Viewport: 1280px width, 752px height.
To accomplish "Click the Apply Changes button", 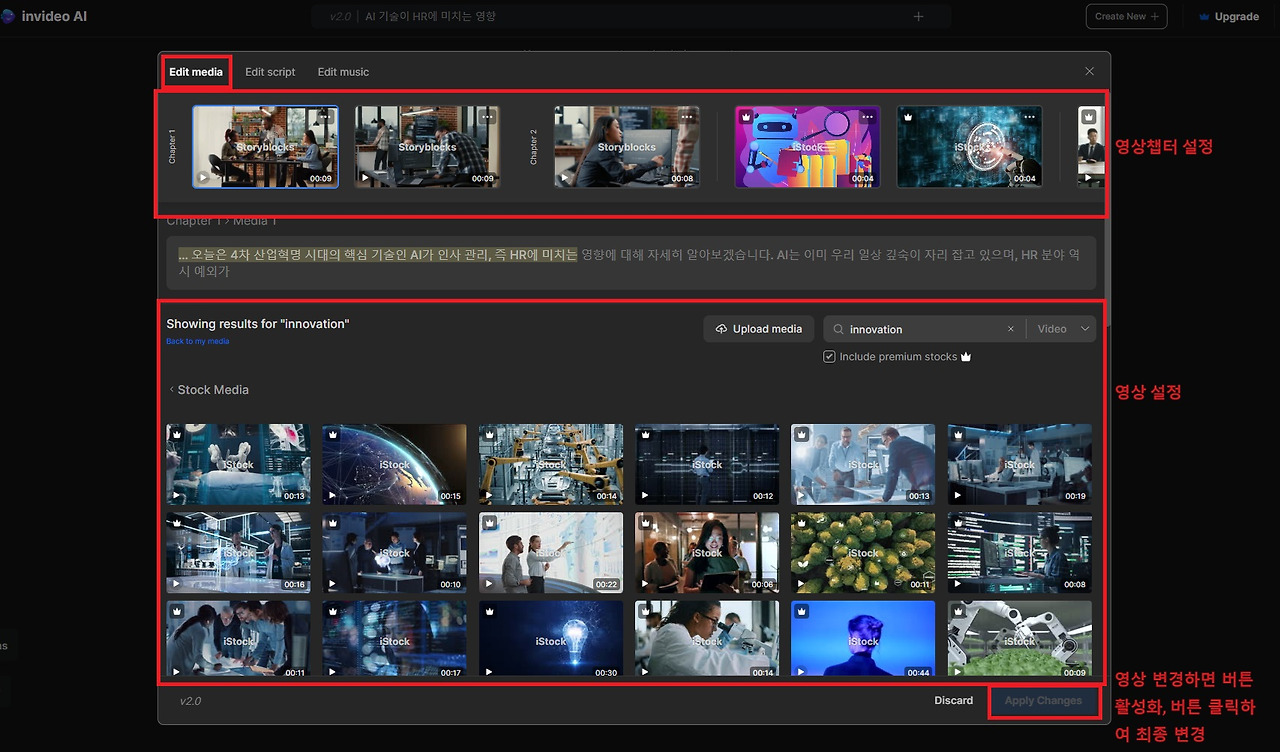I will point(1044,701).
